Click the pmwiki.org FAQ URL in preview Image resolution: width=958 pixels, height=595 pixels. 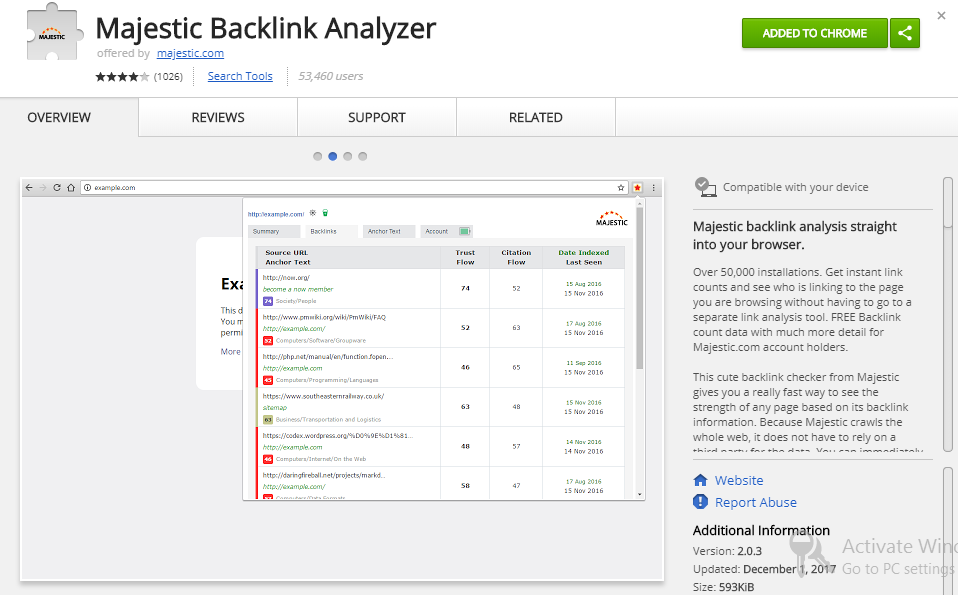tap(324, 317)
